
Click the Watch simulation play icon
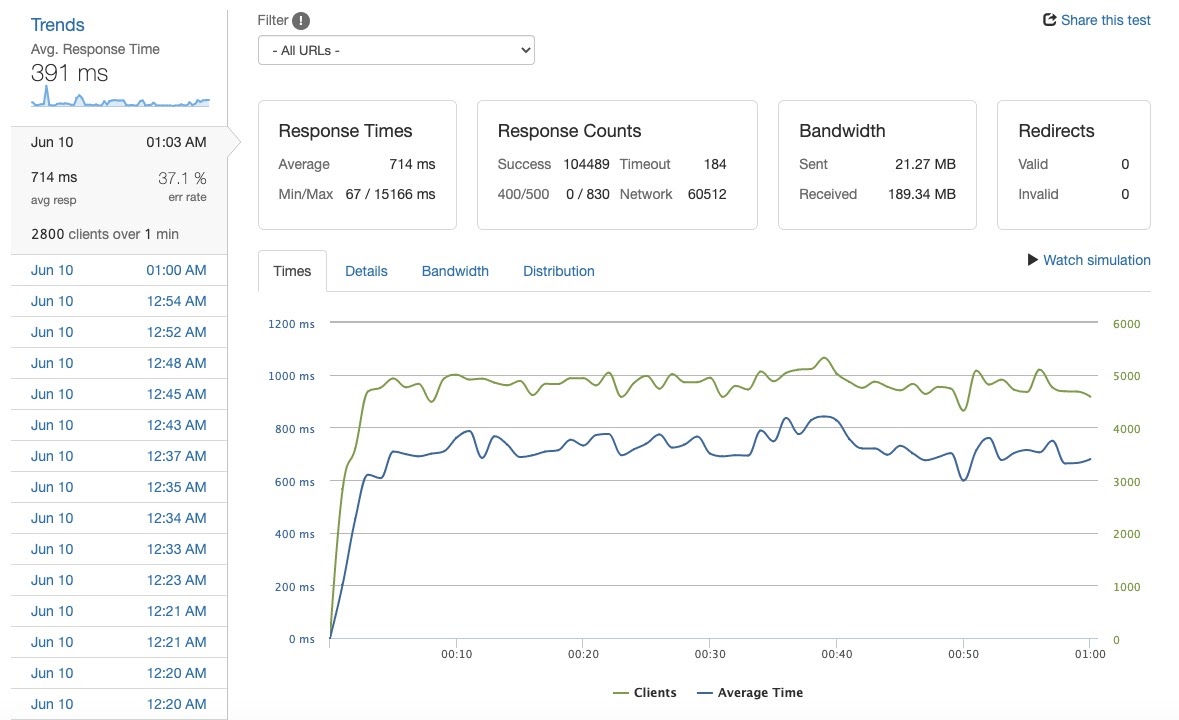pyautogui.click(x=1033, y=260)
